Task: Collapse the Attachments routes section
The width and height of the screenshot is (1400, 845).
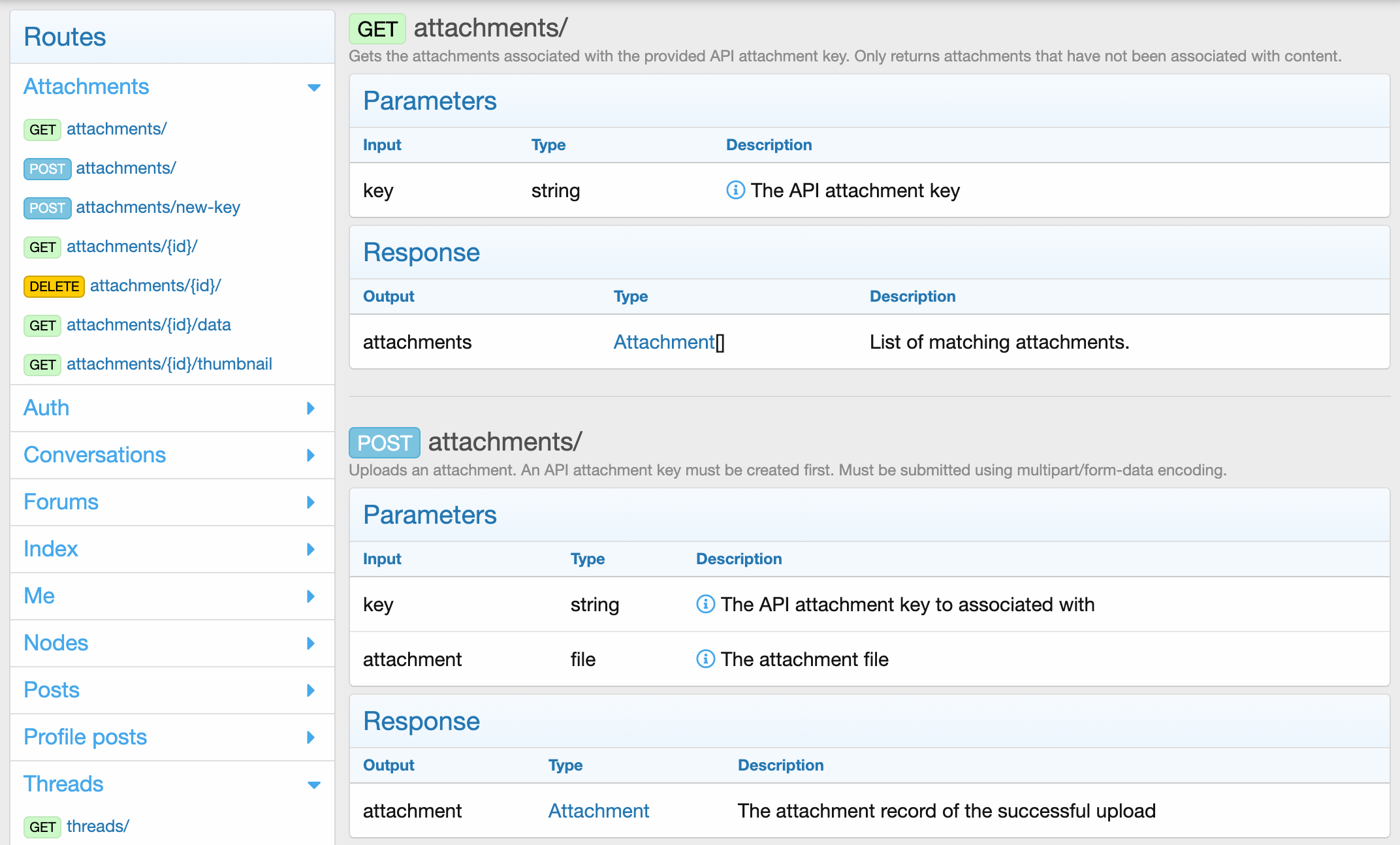Action: 313,88
